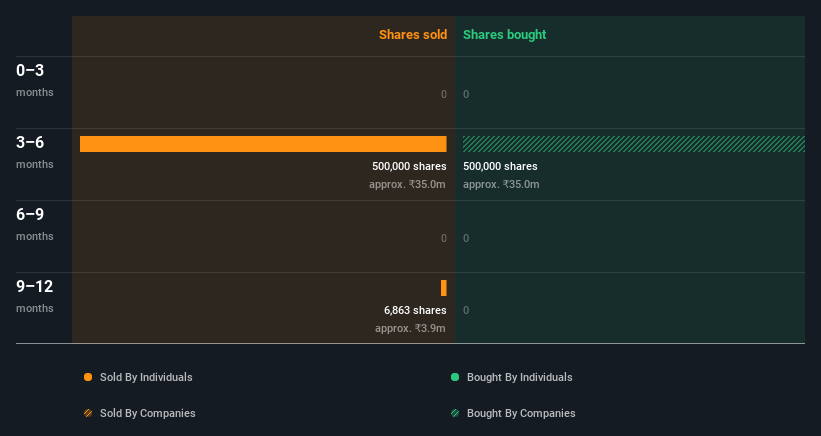Toggle the 'Sold By Companies' legend label
This screenshot has height=436, width=821.
coord(148,413)
